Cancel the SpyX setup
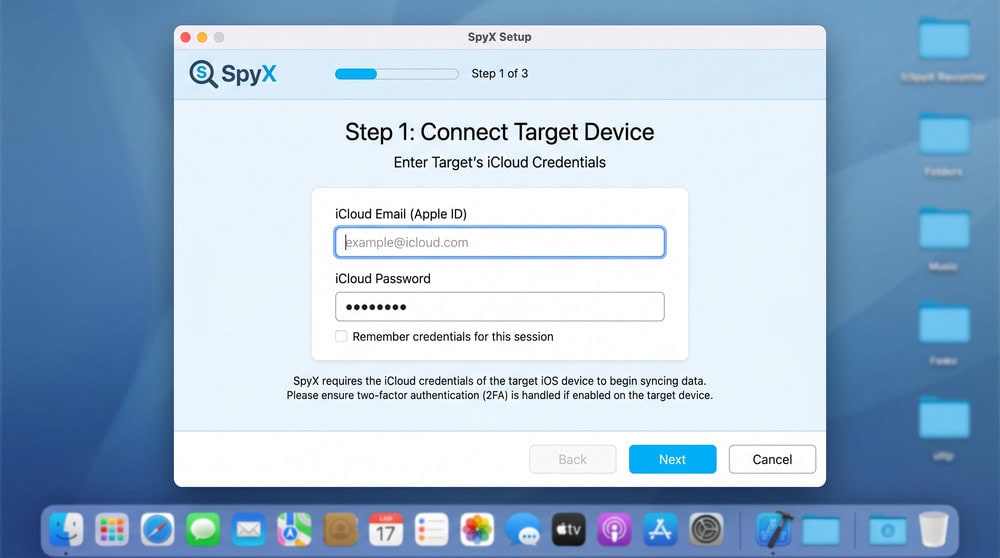 click(x=772, y=459)
